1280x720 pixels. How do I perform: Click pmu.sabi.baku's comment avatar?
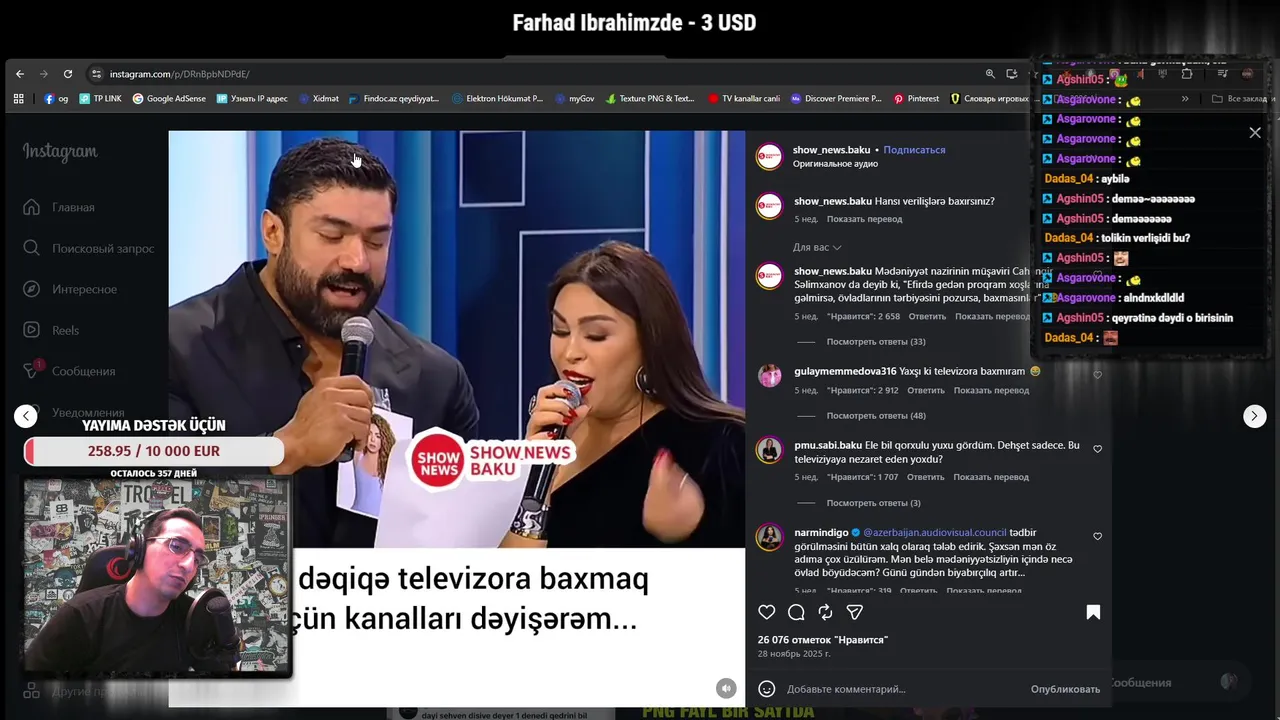(x=769, y=450)
